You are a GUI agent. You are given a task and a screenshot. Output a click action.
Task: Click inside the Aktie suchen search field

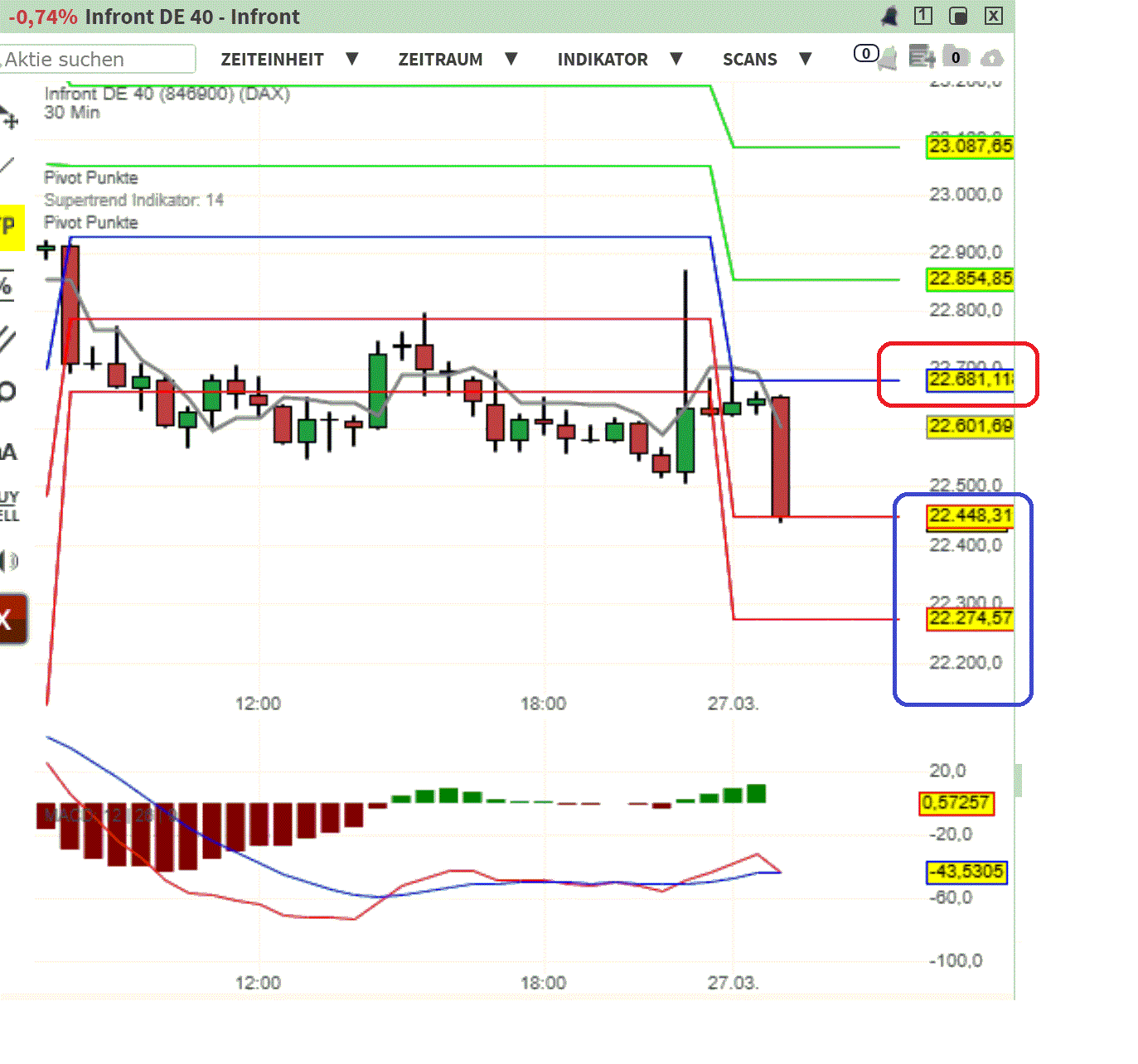98,59
